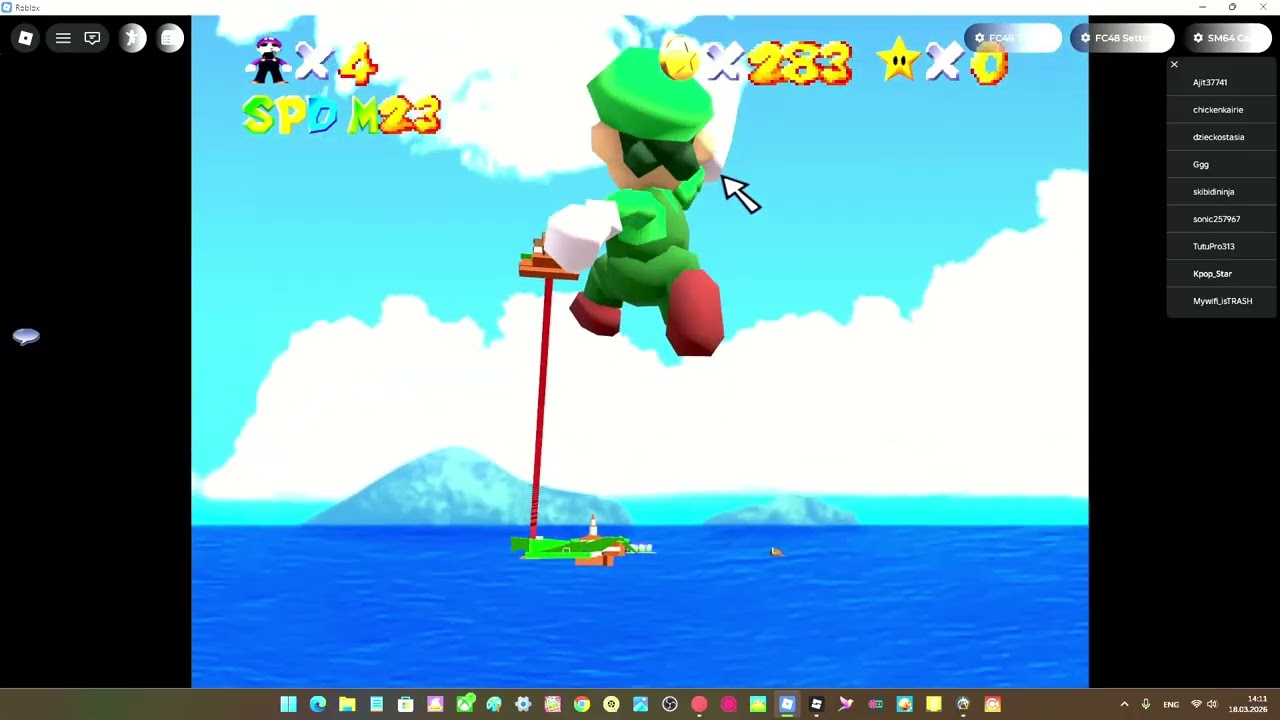The height and width of the screenshot is (720, 1280).
Task: Open File Explorer from the taskbar
Action: (347, 704)
